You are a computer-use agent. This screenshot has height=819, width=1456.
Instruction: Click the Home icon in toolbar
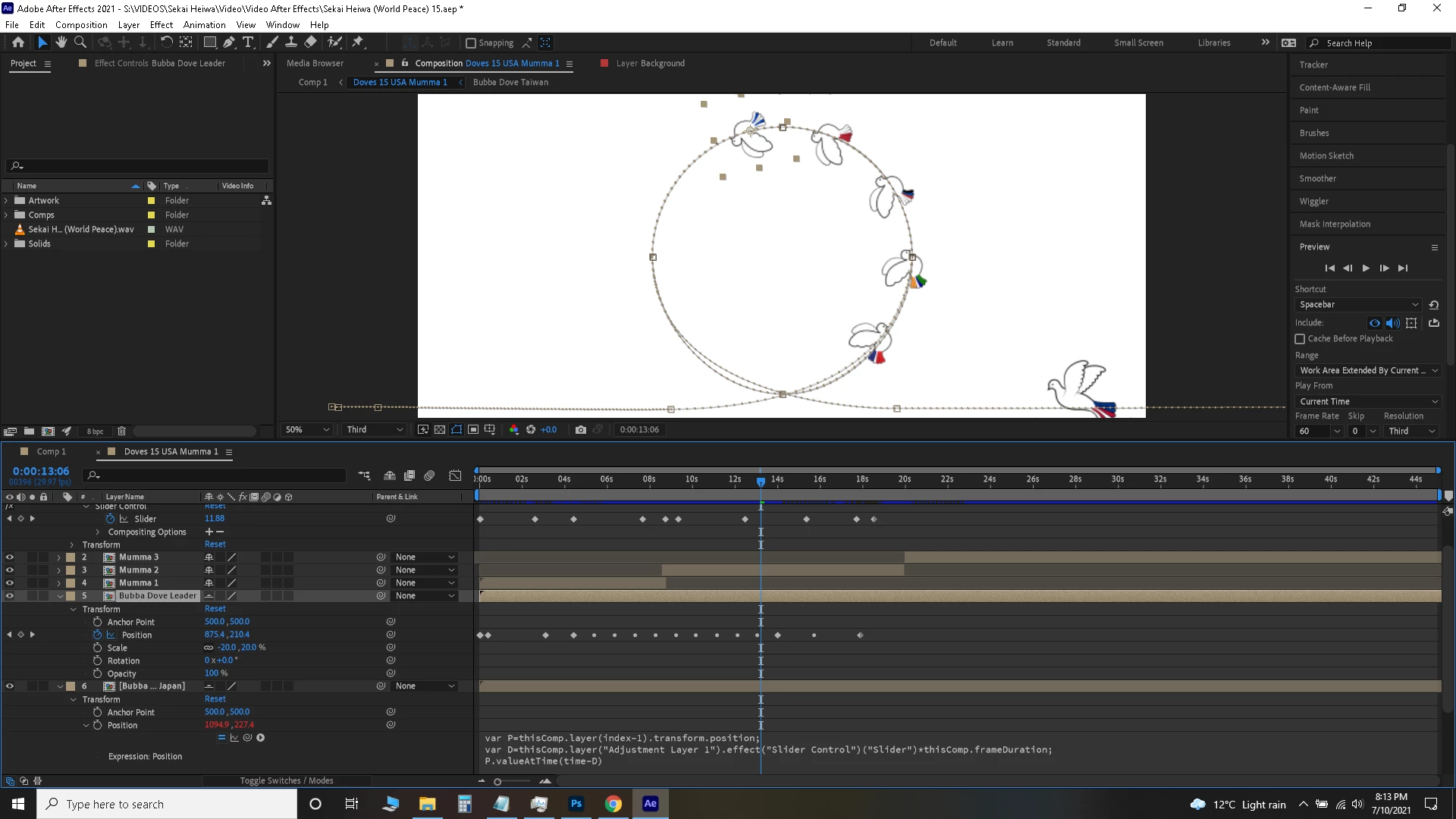[x=18, y=42]
